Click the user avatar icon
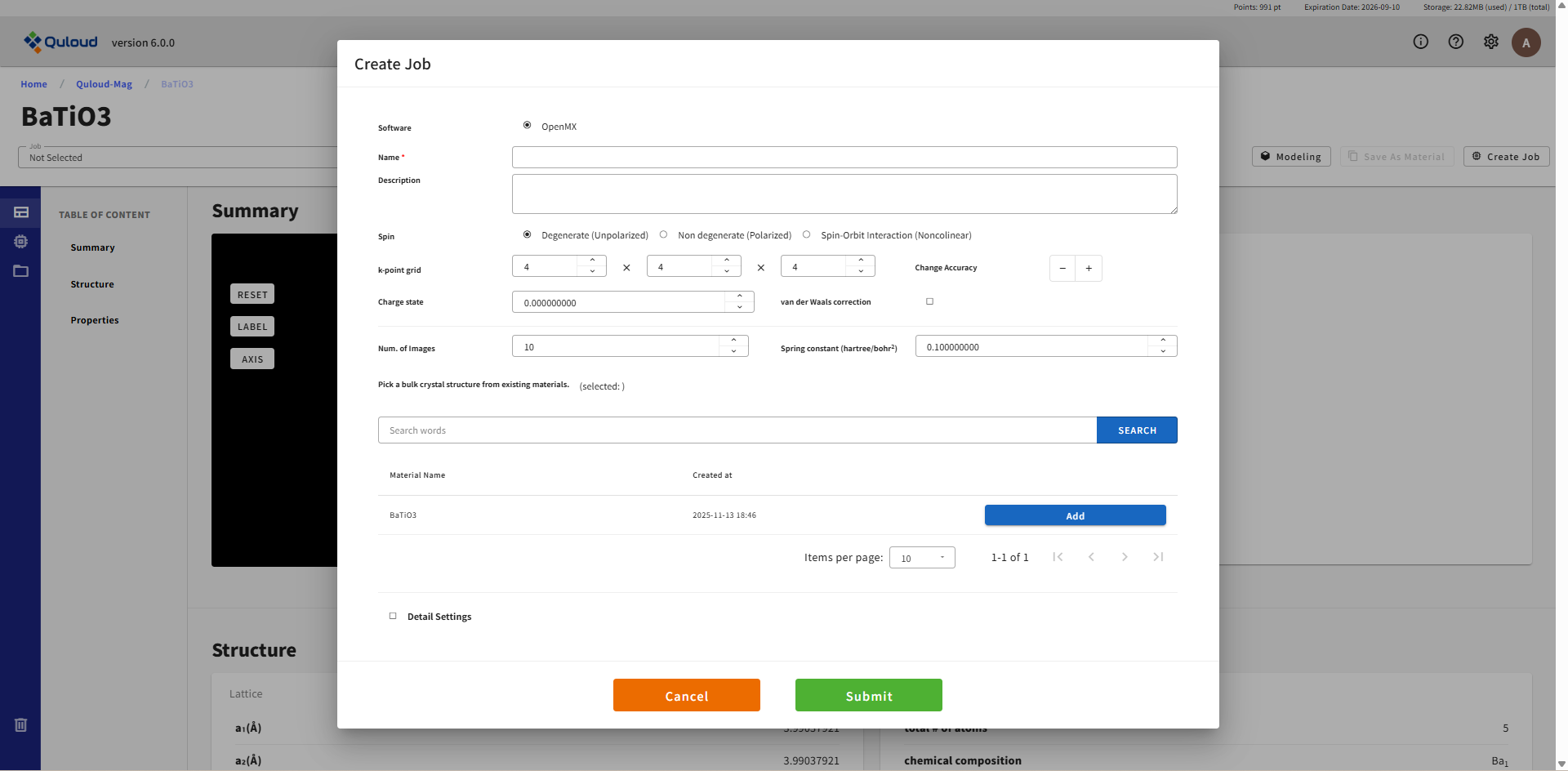The height and width of the screenshot is (771, 1568). 1526,42
